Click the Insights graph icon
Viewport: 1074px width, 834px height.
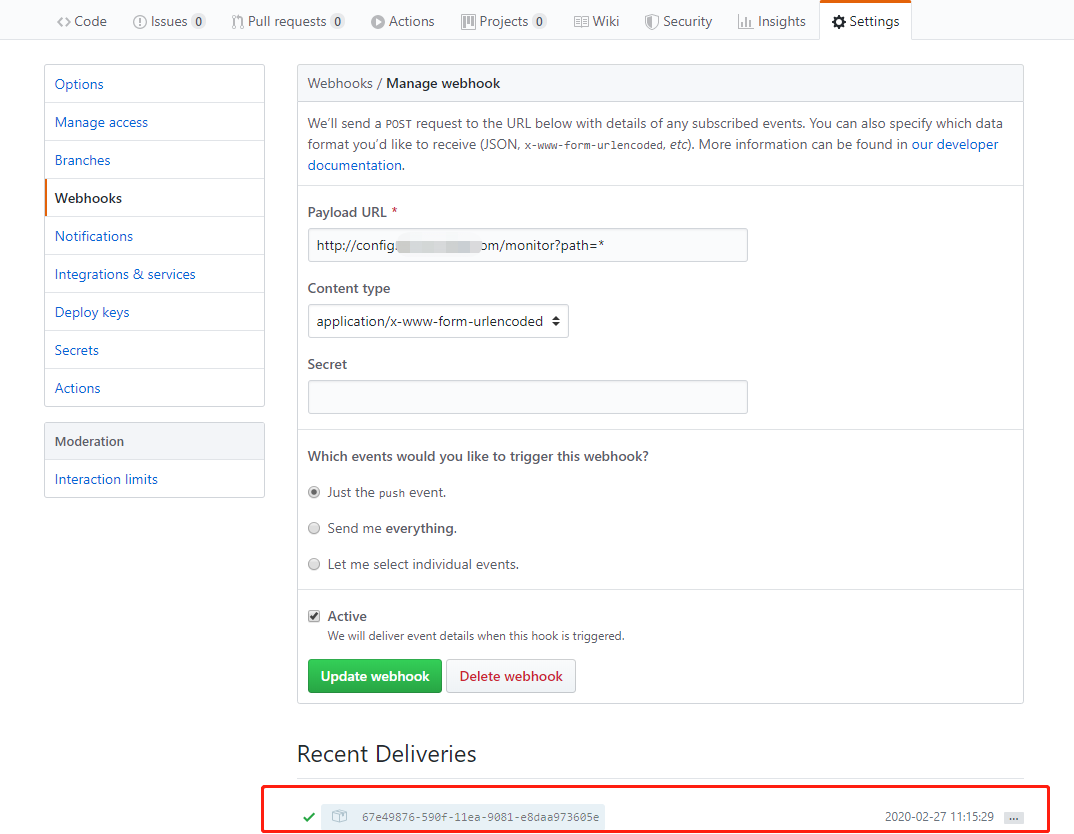point(745,22)
